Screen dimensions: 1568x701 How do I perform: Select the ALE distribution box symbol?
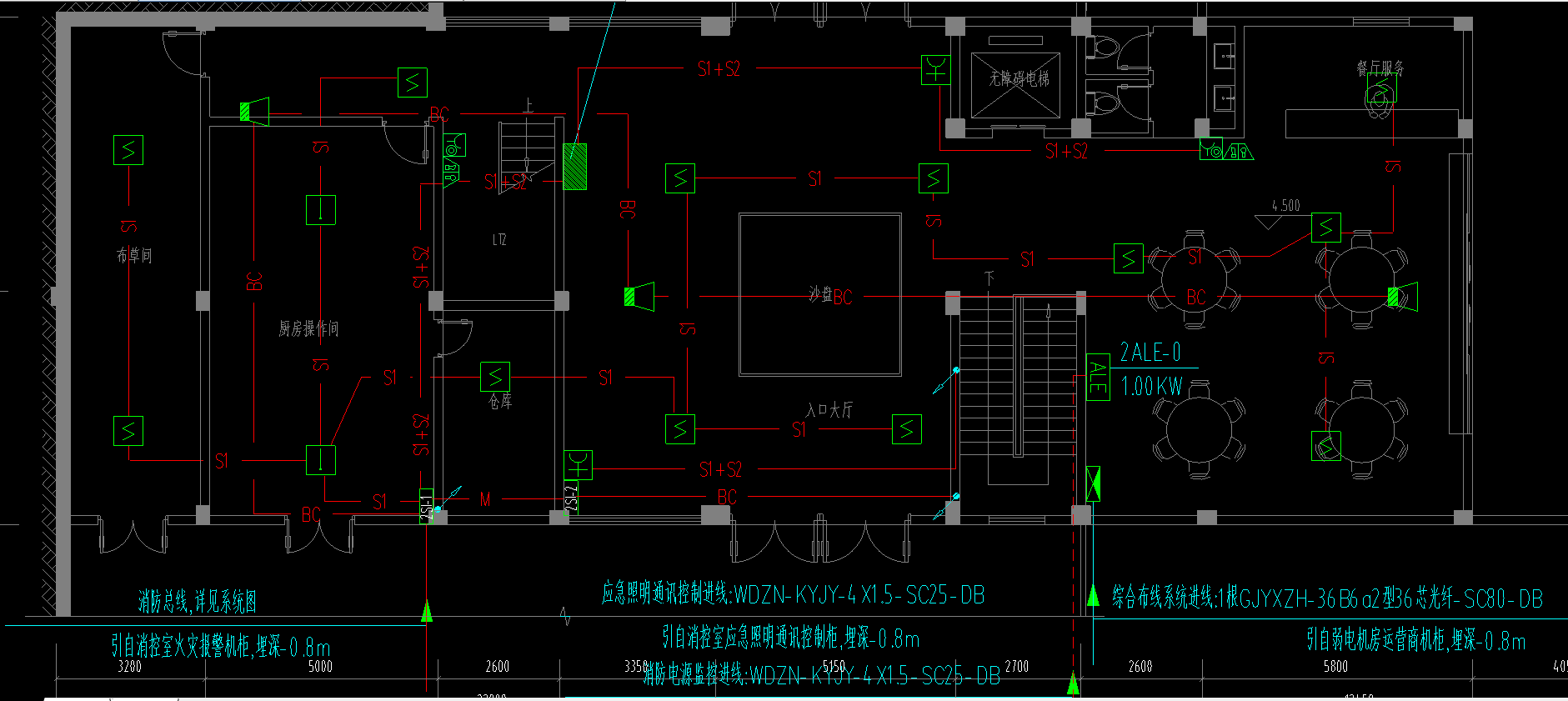coord(1098,378)
